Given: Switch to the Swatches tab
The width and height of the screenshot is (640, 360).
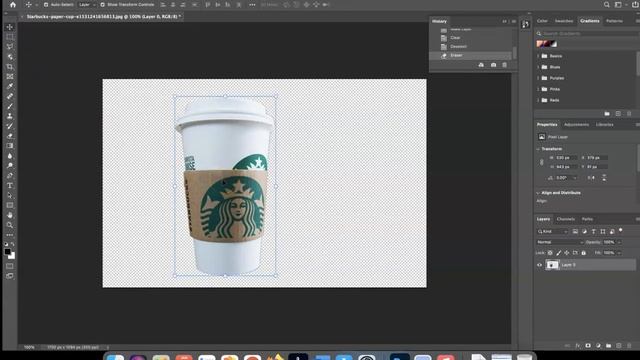Looking at the screenshot, I should pyautogui.click(x=564, y=21).
